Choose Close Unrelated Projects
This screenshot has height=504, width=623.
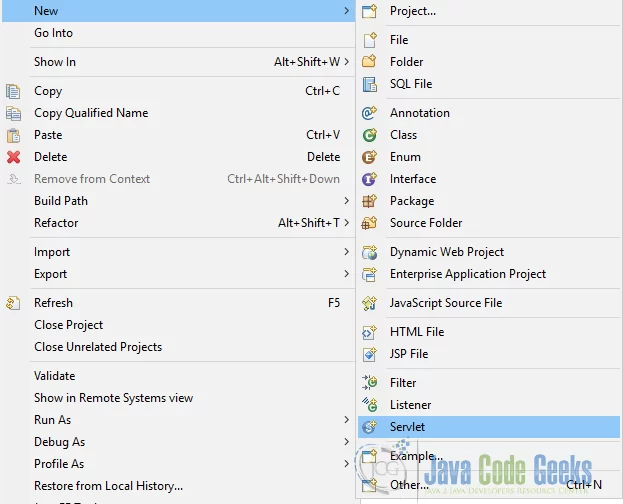[x=178, y=347]
